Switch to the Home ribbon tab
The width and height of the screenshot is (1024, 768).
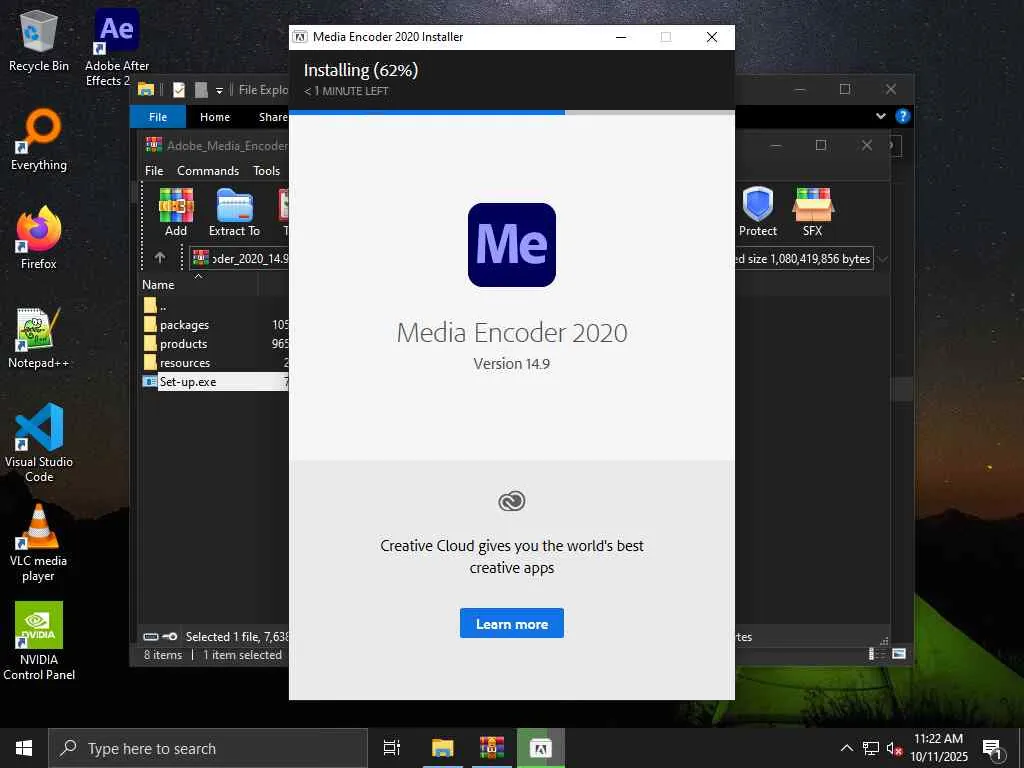[x=215, y=117]
